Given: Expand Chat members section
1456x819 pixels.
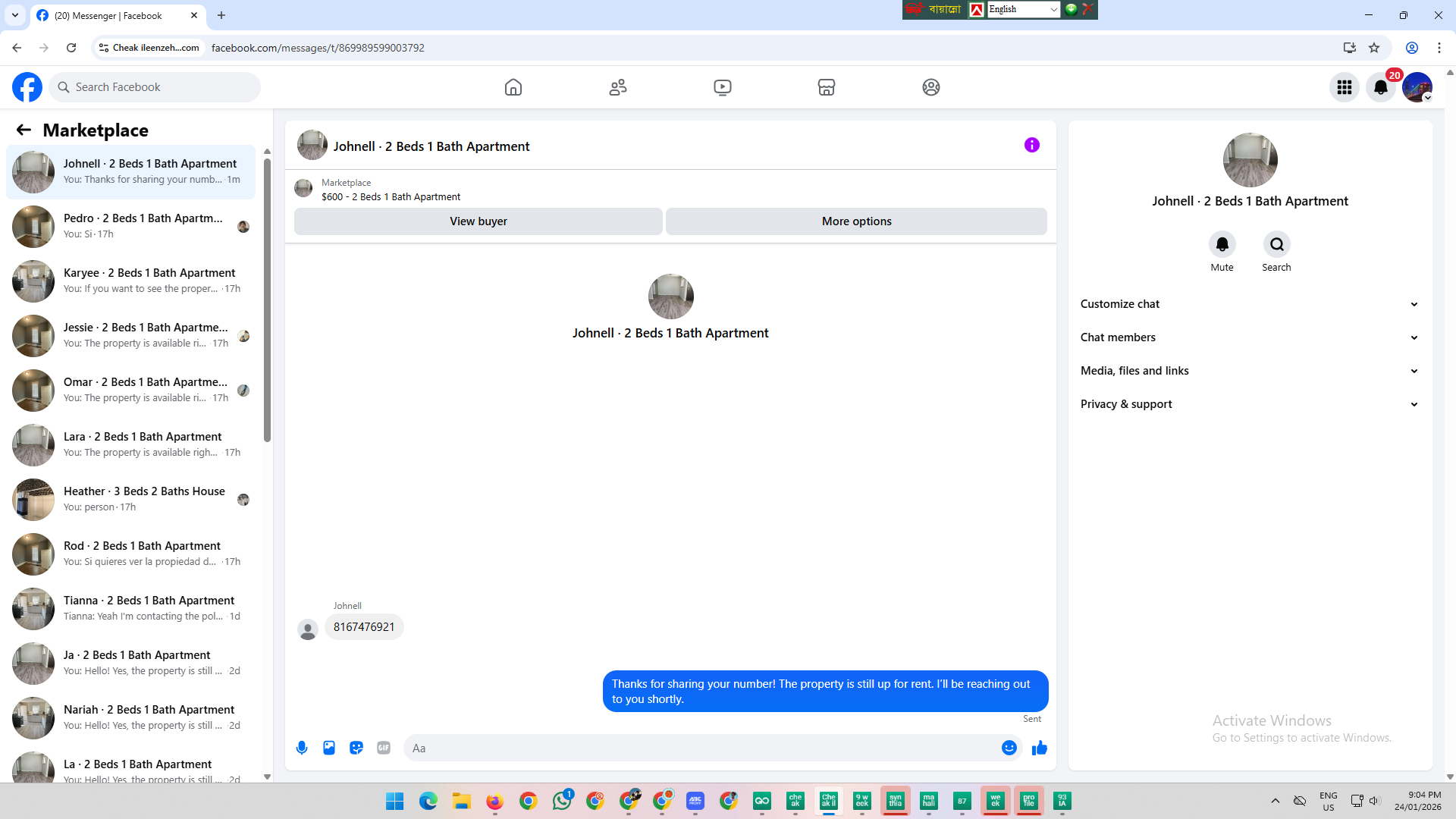Looking at the screenshot, I should point(1249,337).
